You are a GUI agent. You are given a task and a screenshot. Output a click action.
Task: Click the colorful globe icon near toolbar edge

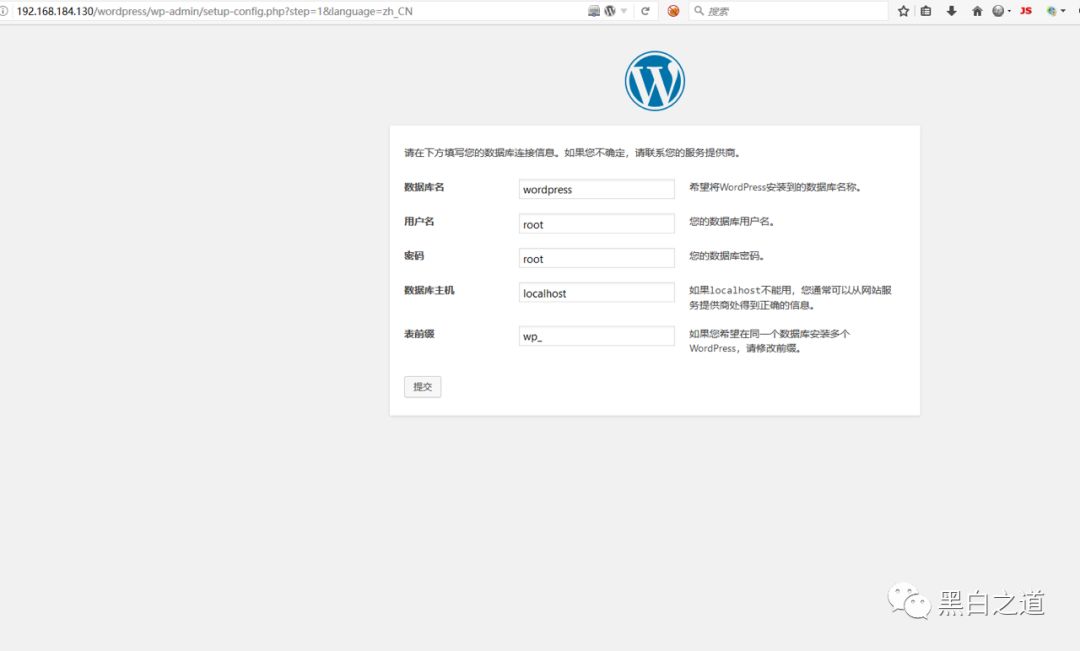[1052, 11]
